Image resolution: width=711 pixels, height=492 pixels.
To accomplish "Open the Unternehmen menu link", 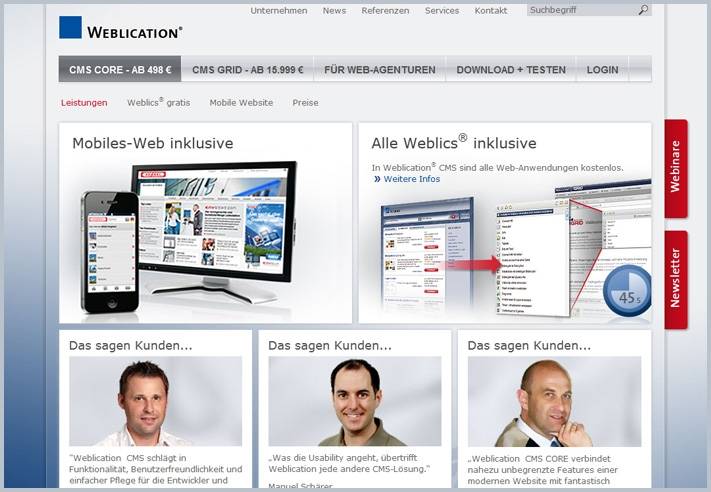I will [279, 11].
